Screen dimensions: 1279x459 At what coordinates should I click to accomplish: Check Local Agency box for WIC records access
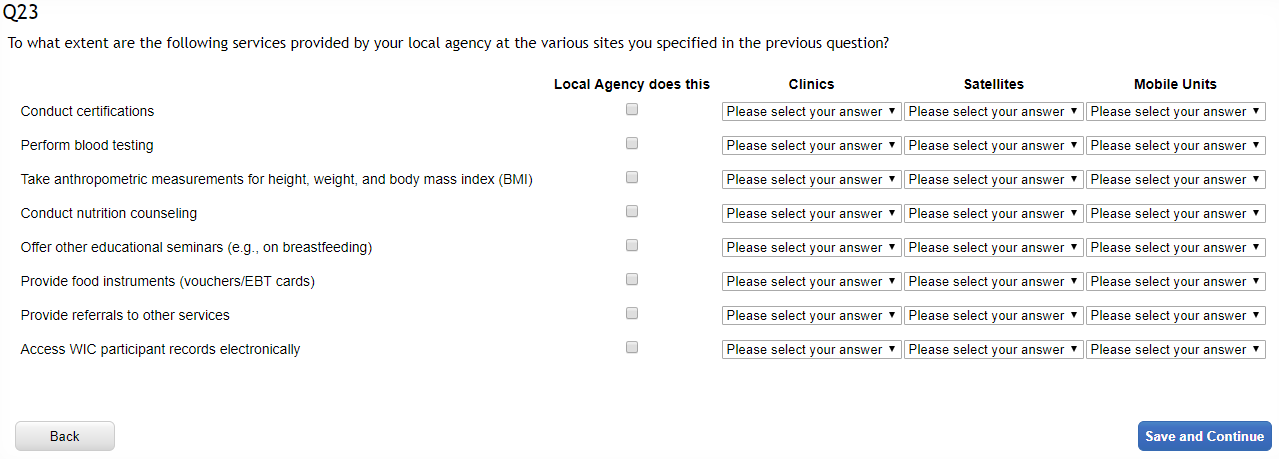point(632,348)
